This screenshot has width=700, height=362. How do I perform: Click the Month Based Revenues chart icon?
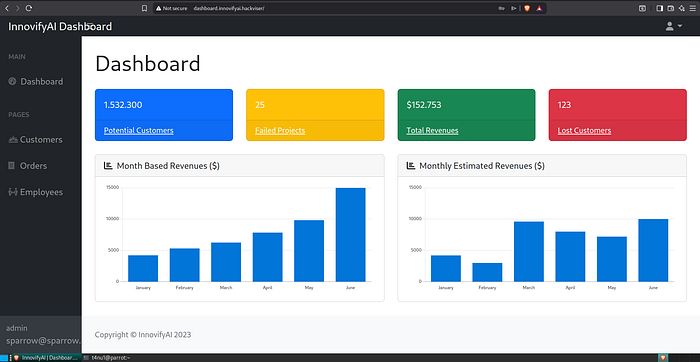[108, 166]
